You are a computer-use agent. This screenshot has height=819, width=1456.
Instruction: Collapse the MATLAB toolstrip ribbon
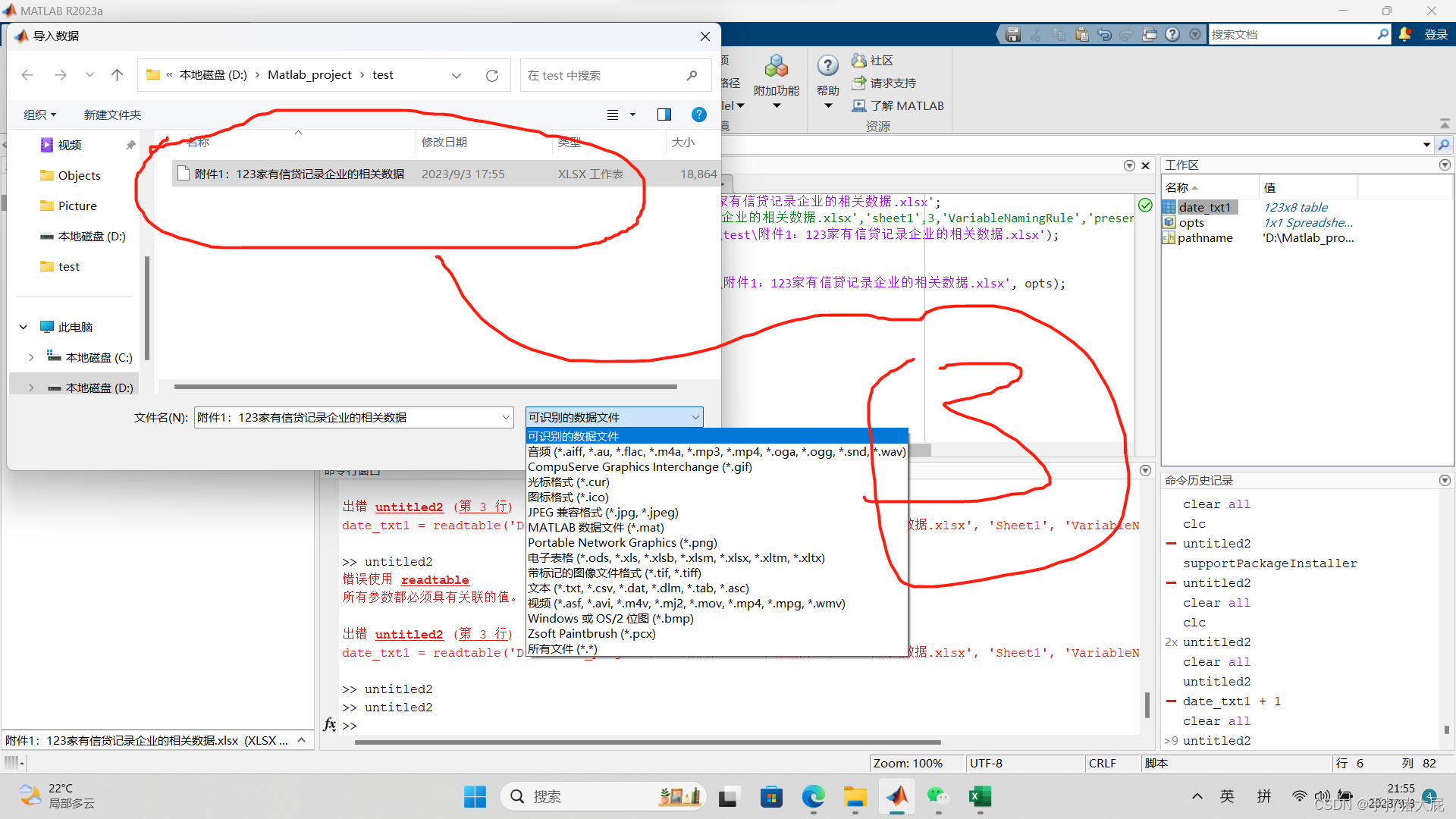pos(1445,124)
